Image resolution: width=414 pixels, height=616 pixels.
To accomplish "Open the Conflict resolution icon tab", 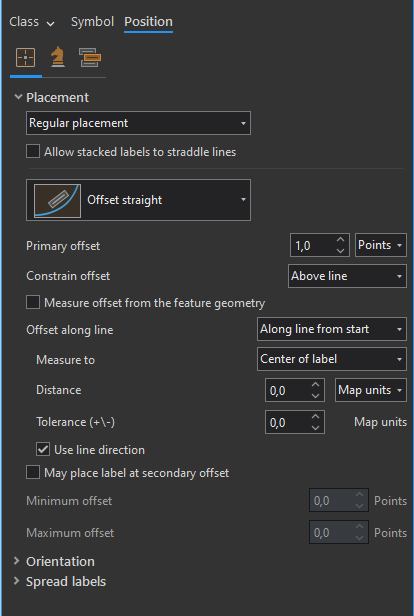I will point(90,57).
